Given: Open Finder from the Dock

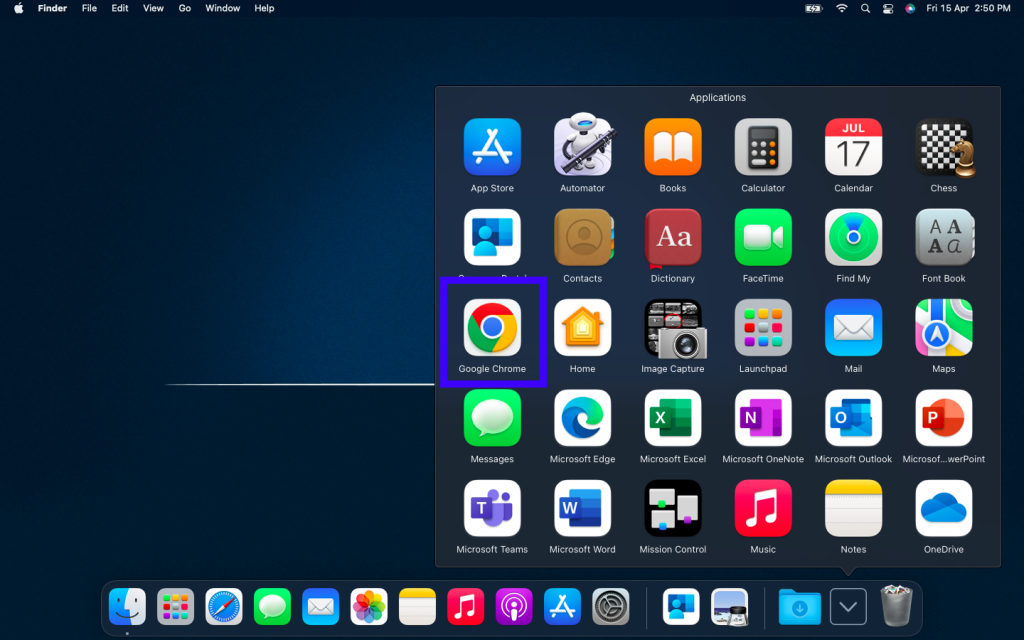Looking at the screenshot, I should 127,606.
